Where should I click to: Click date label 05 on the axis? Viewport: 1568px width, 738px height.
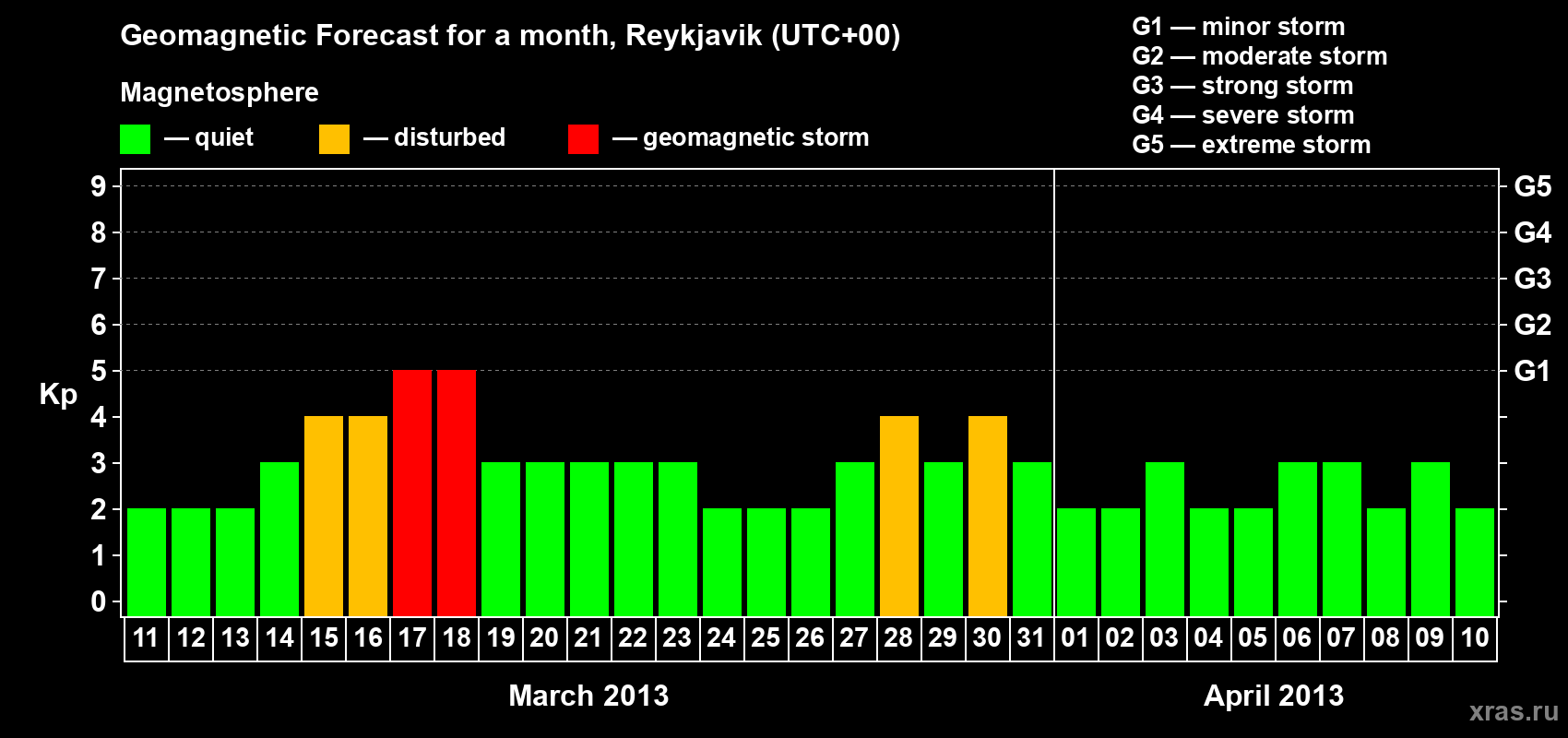pyautogui.click(x=1253, y=638)
